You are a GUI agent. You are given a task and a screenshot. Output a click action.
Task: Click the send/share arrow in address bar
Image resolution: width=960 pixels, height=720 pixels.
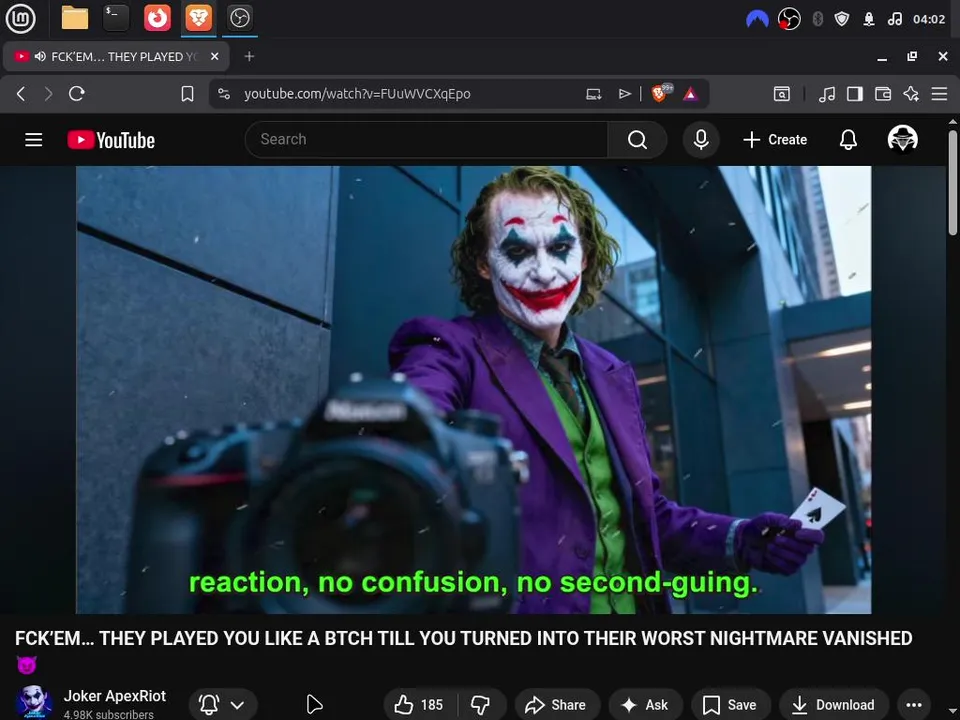click(x=624, y=94)
